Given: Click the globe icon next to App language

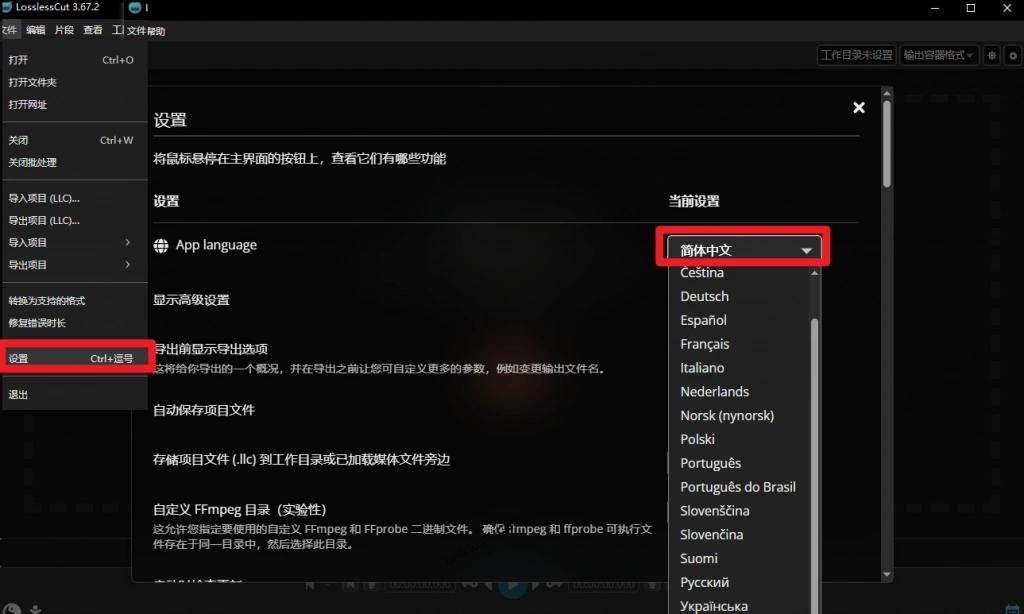Looking at the screenshot, I should click(x=162, y=244).
